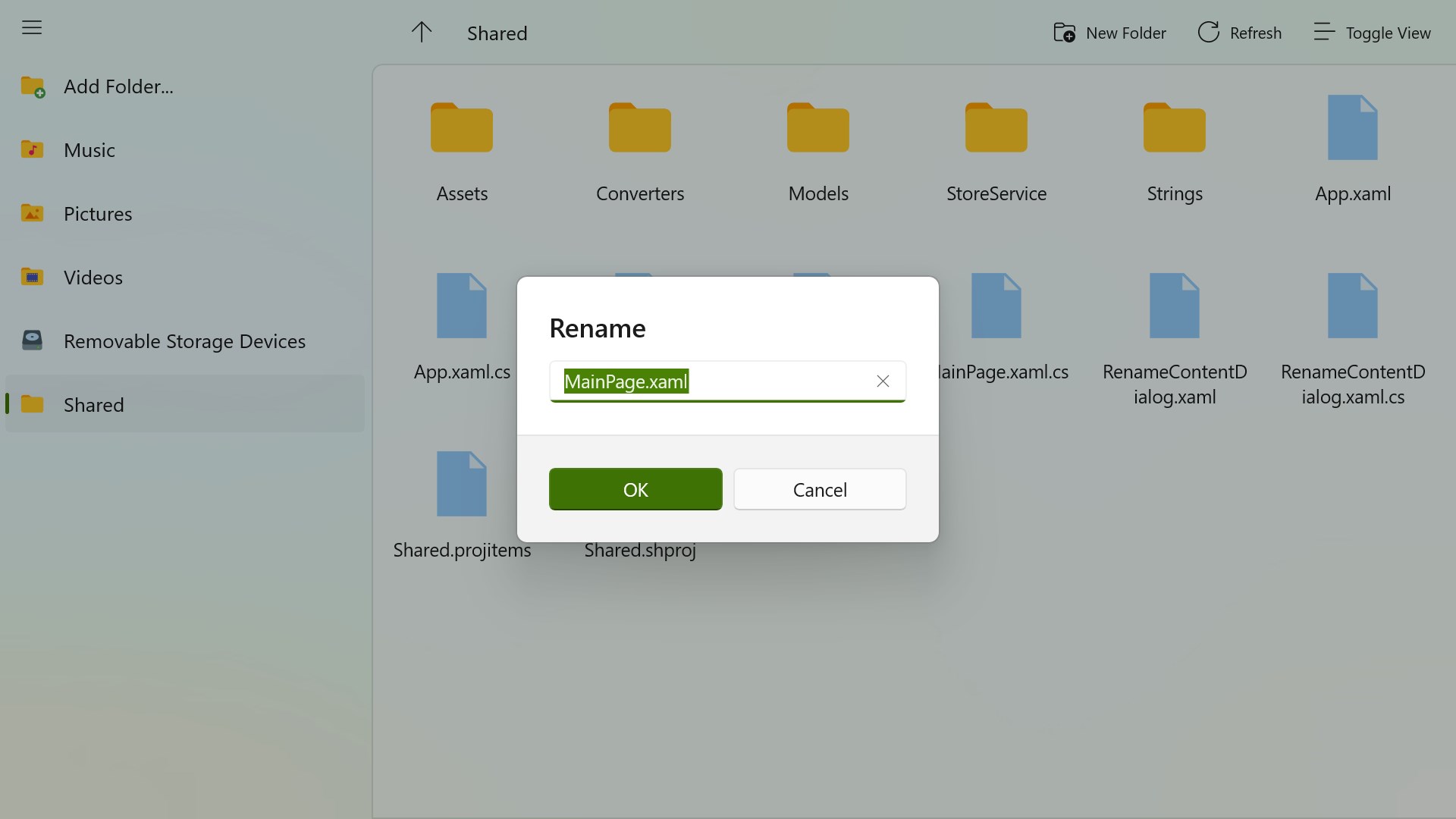This screenshot has height=819, width=1456.
Task: Select the MainPage.xaml.cs file icon
Action: click(996, 306)
